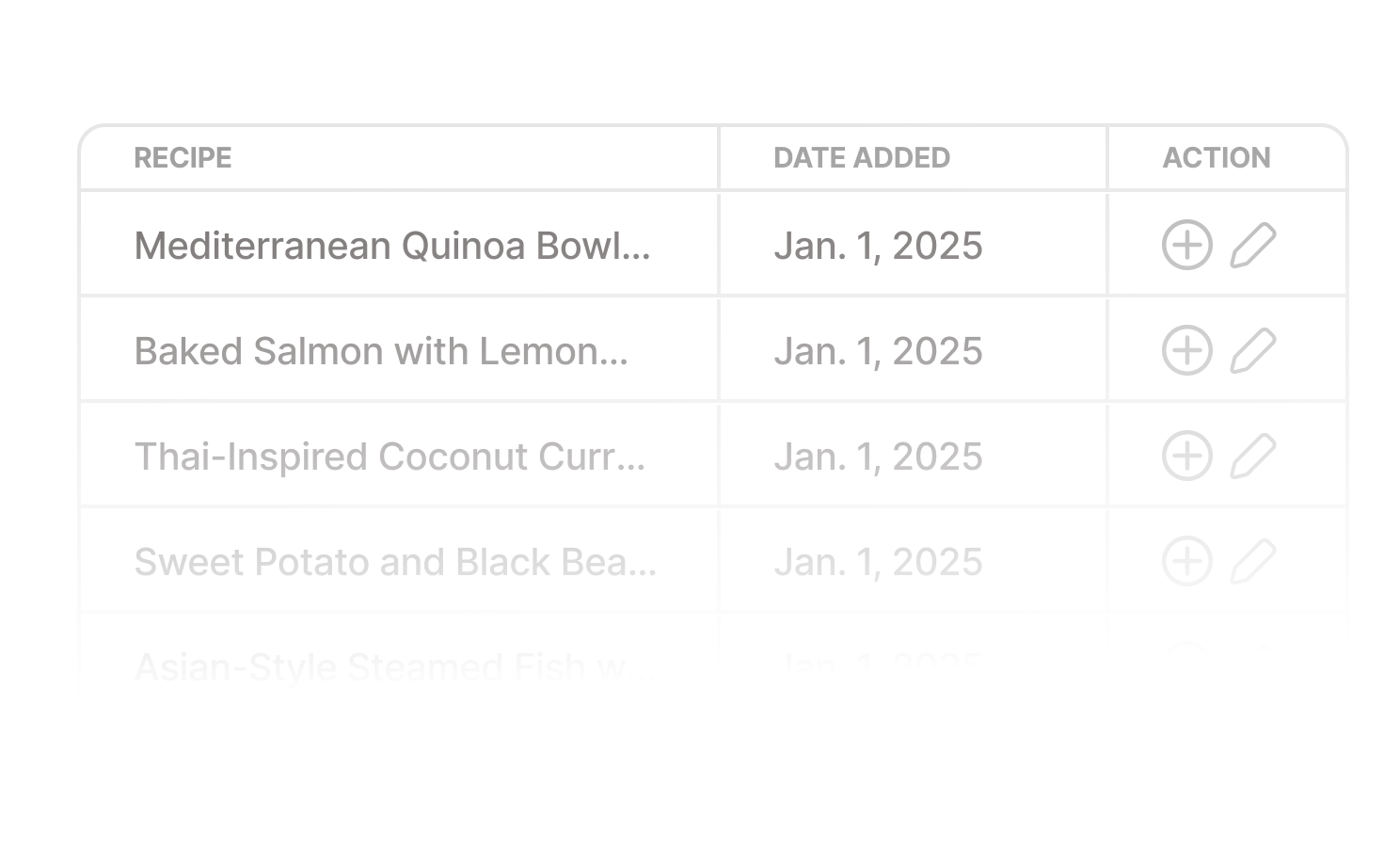Click the add icon for Sweet Potato and Black Bean
The height and width of the screenshot is (866, 1400).
(1186, 561)
